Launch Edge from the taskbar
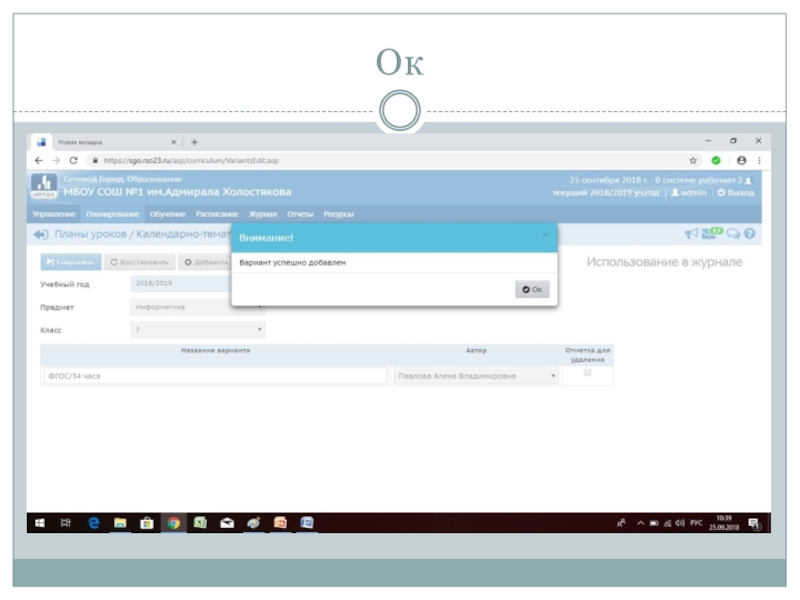The width and height of the screenshot is (800, 600). 93,523
